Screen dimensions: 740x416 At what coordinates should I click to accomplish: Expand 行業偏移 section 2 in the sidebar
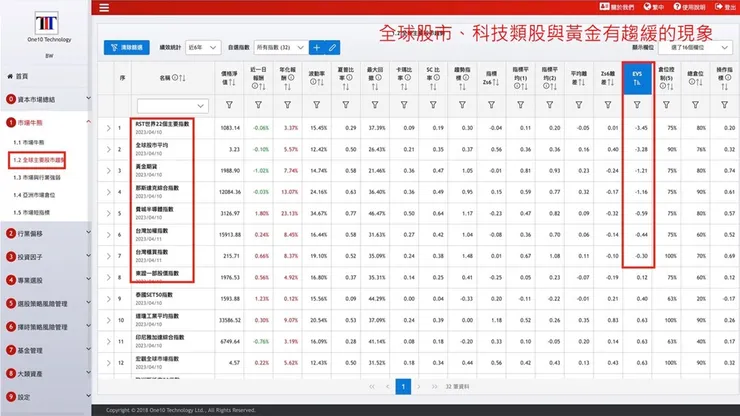(46, 233)
